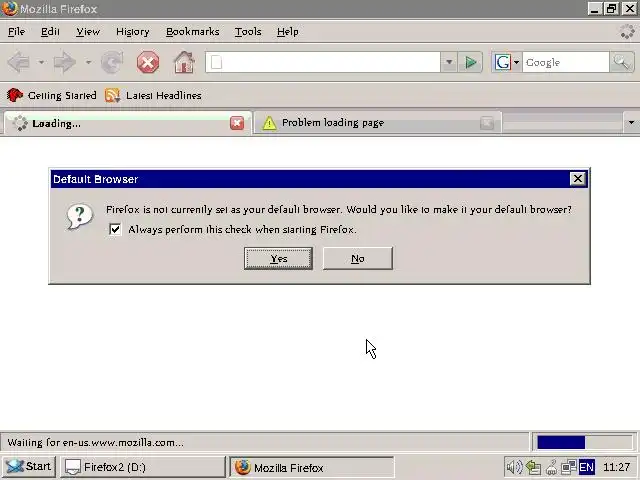Open the Latest Headlines feed bookmark
Screen dimensions: 640x480
pos(153,96)
